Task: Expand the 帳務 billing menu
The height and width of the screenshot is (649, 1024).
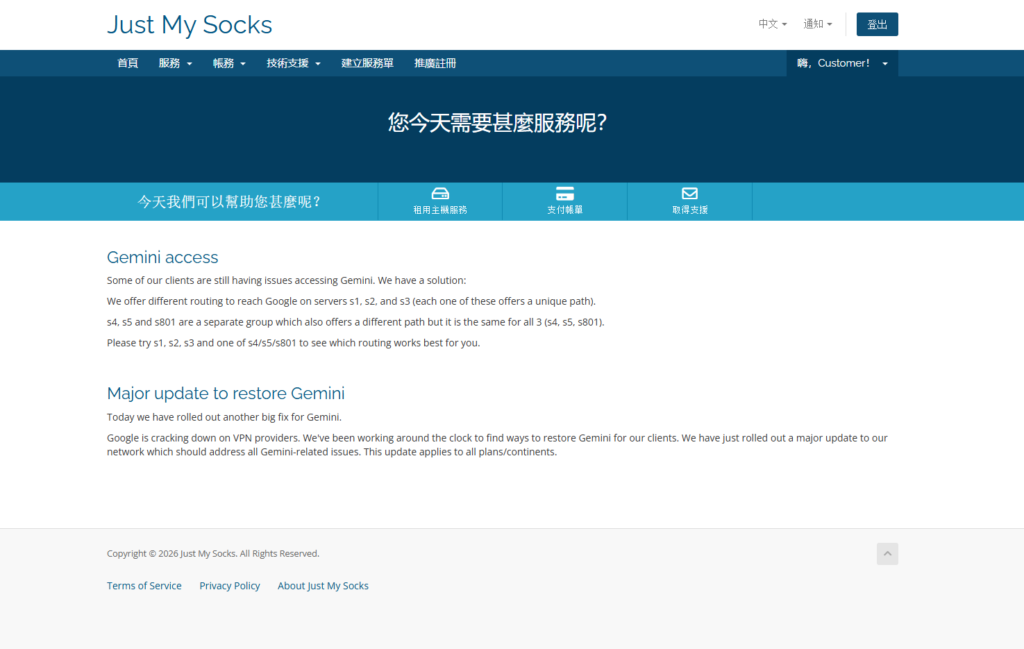Action: [x=229, y=63]
